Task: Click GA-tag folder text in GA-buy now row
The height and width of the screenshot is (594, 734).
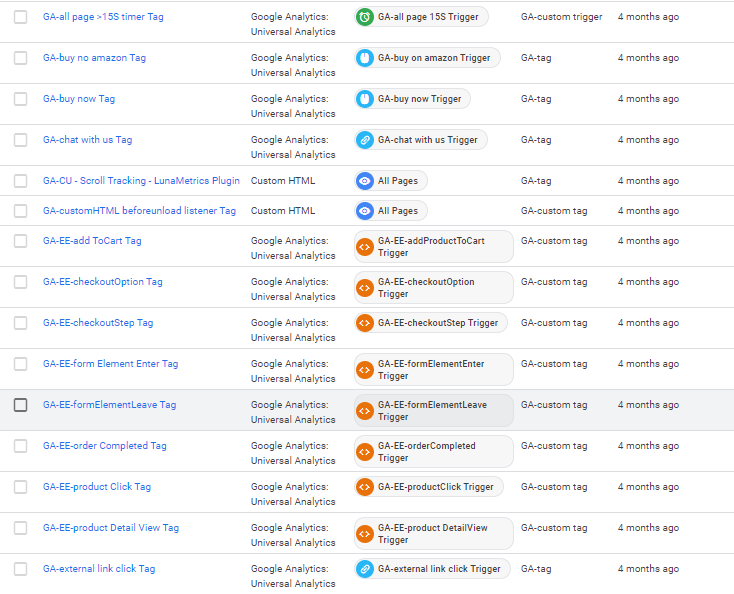Action: pyautogui.click(x=536, y=99)
